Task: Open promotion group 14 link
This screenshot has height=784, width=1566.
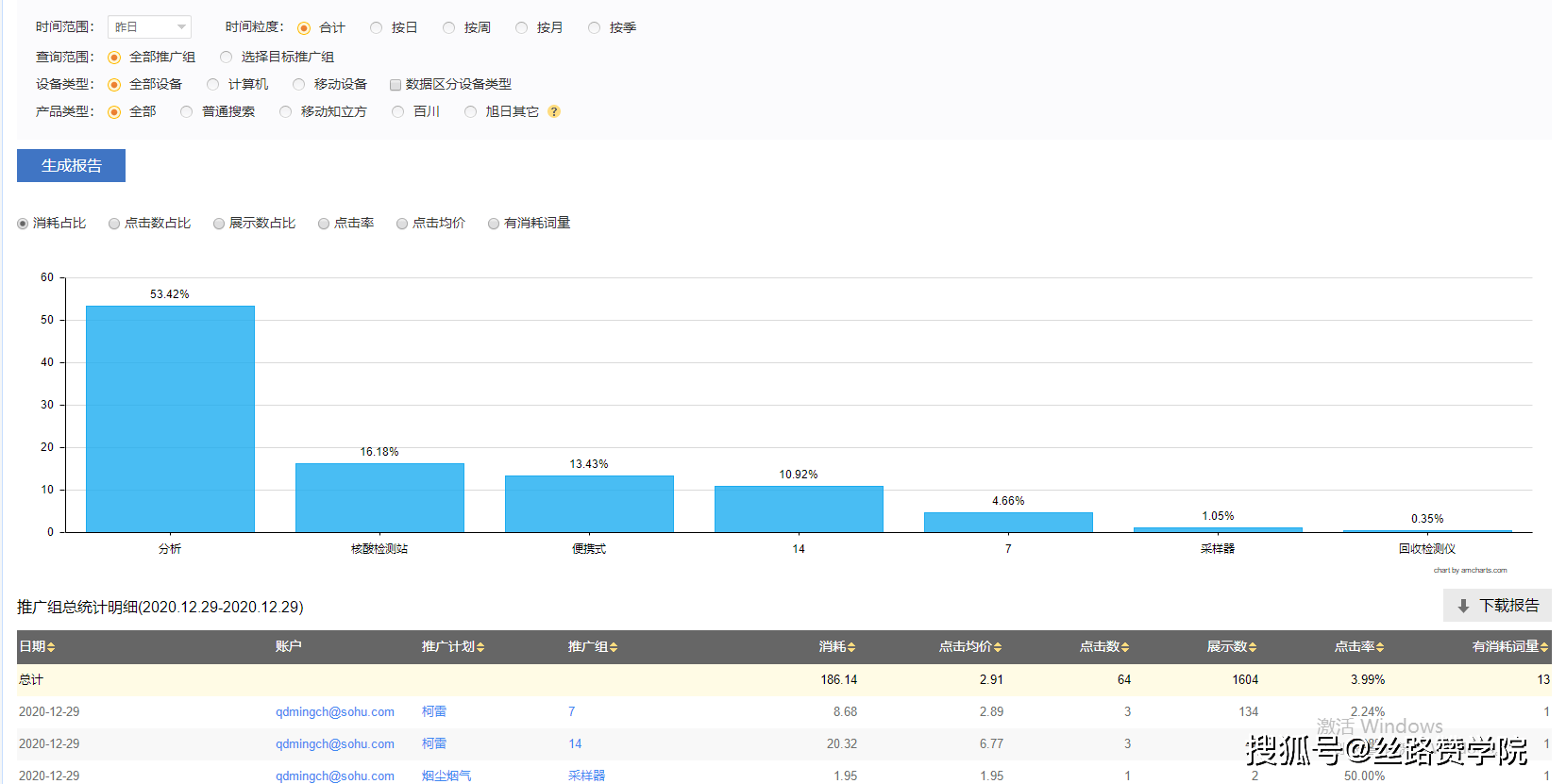Action: (x=575, y=744)
